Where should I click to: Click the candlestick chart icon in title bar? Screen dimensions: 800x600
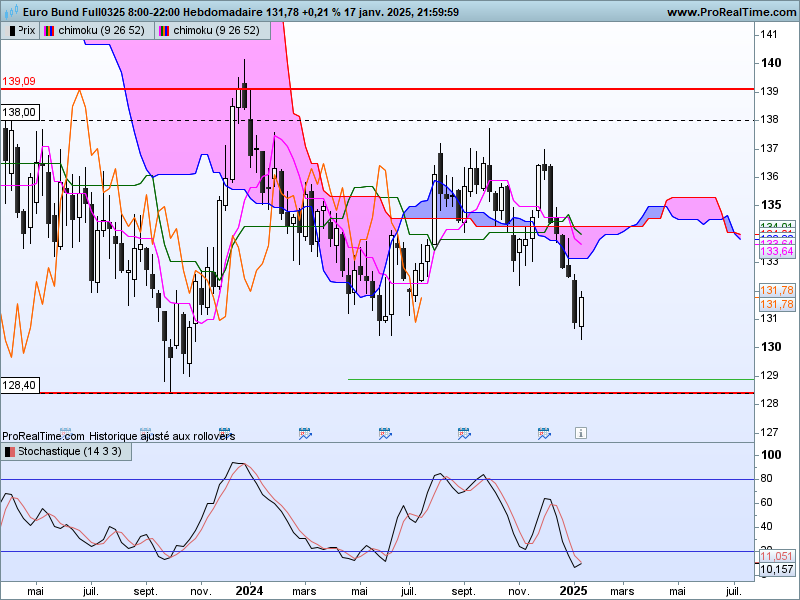click(x=11, y=11)
